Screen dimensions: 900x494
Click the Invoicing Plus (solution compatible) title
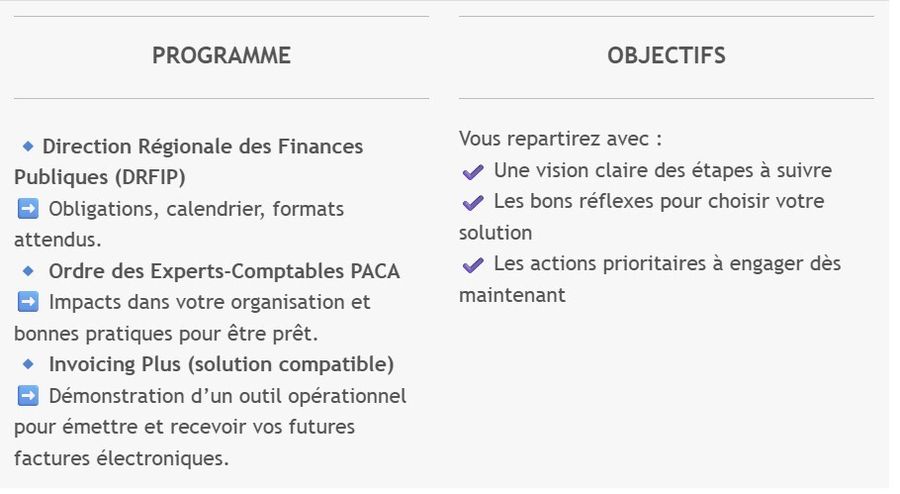coord(221,364)
